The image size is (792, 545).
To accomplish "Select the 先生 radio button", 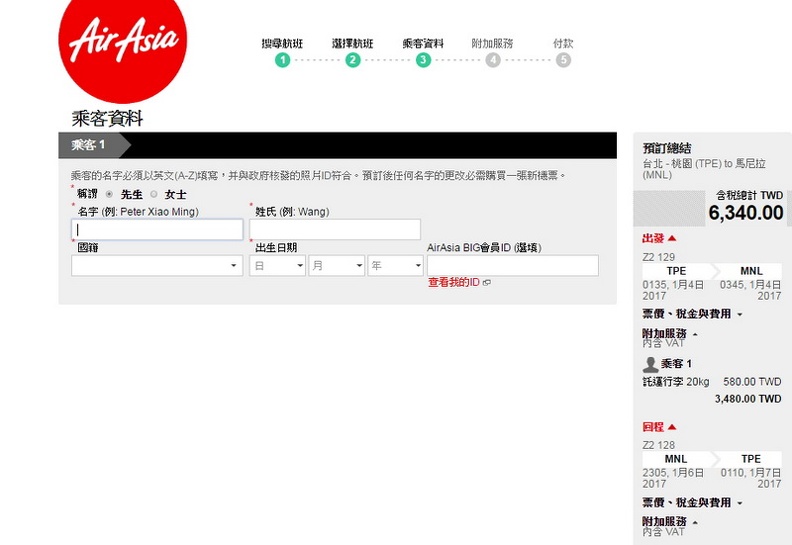I will (109, 194).
